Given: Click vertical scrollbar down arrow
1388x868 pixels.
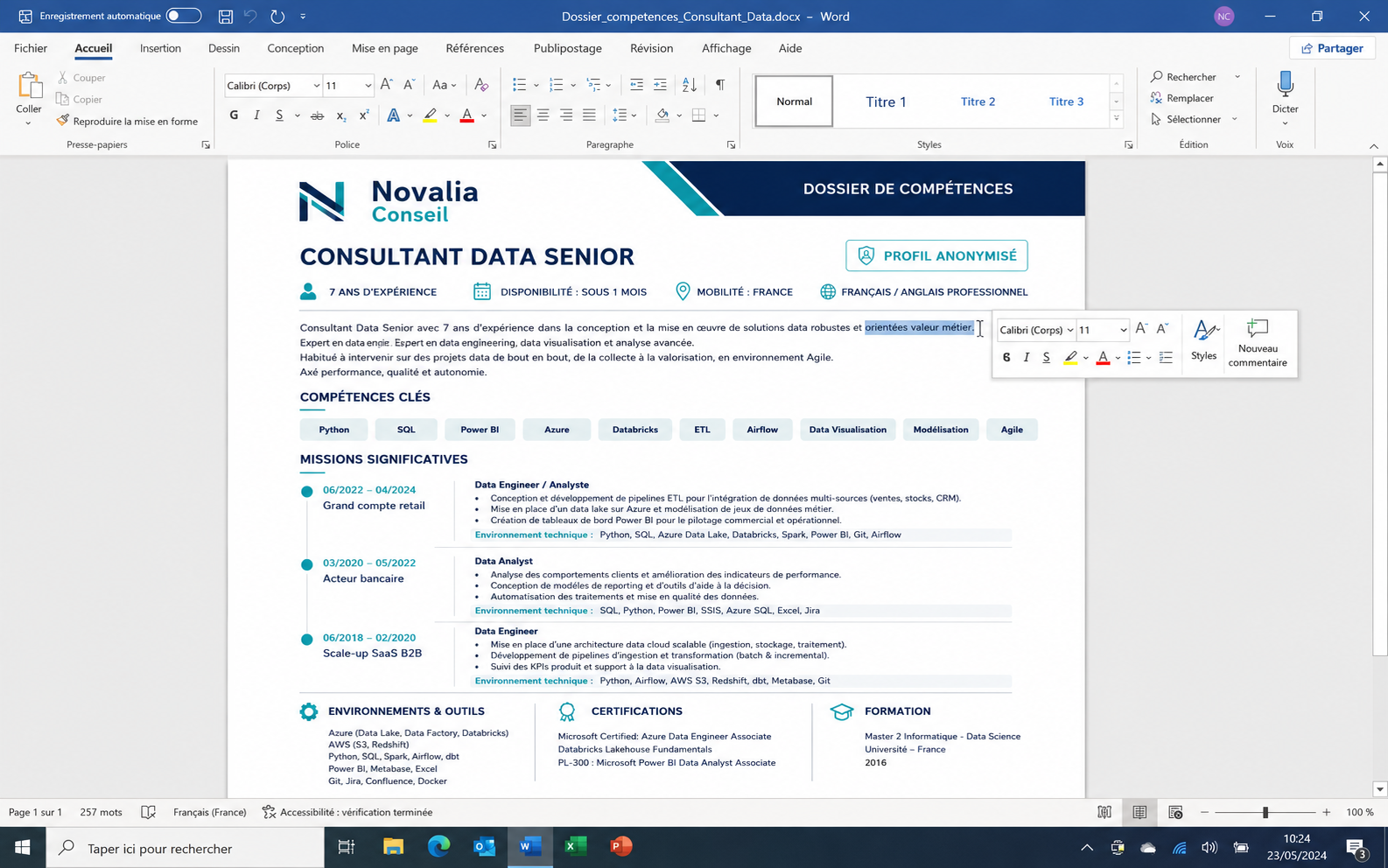Looking at the screenshot, I should pos(1379,788).
